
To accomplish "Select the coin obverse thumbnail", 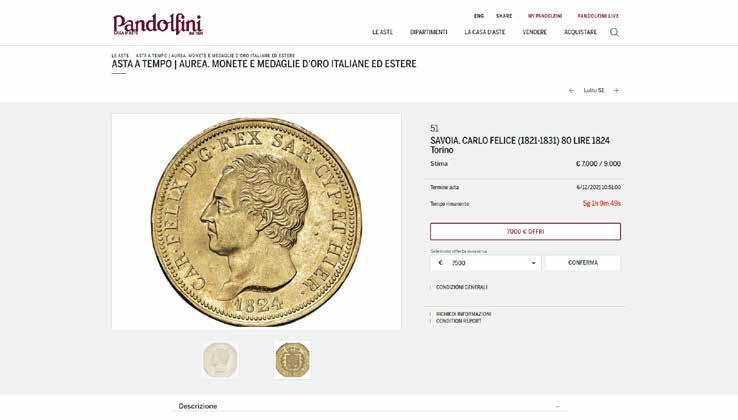I will pos(220,360).
